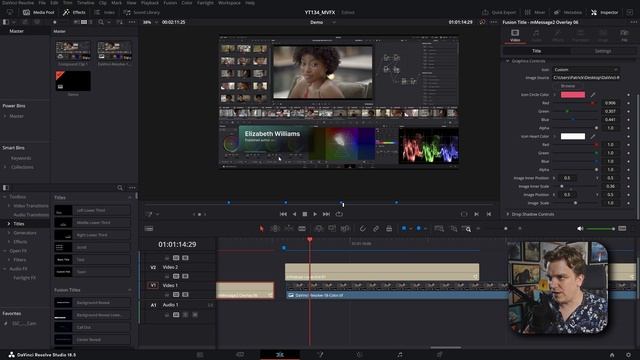The image size is (640, 360).
Task: Switch to the Fairlight page music note icon
Action: pyautogui.click(x=400, y=355)
